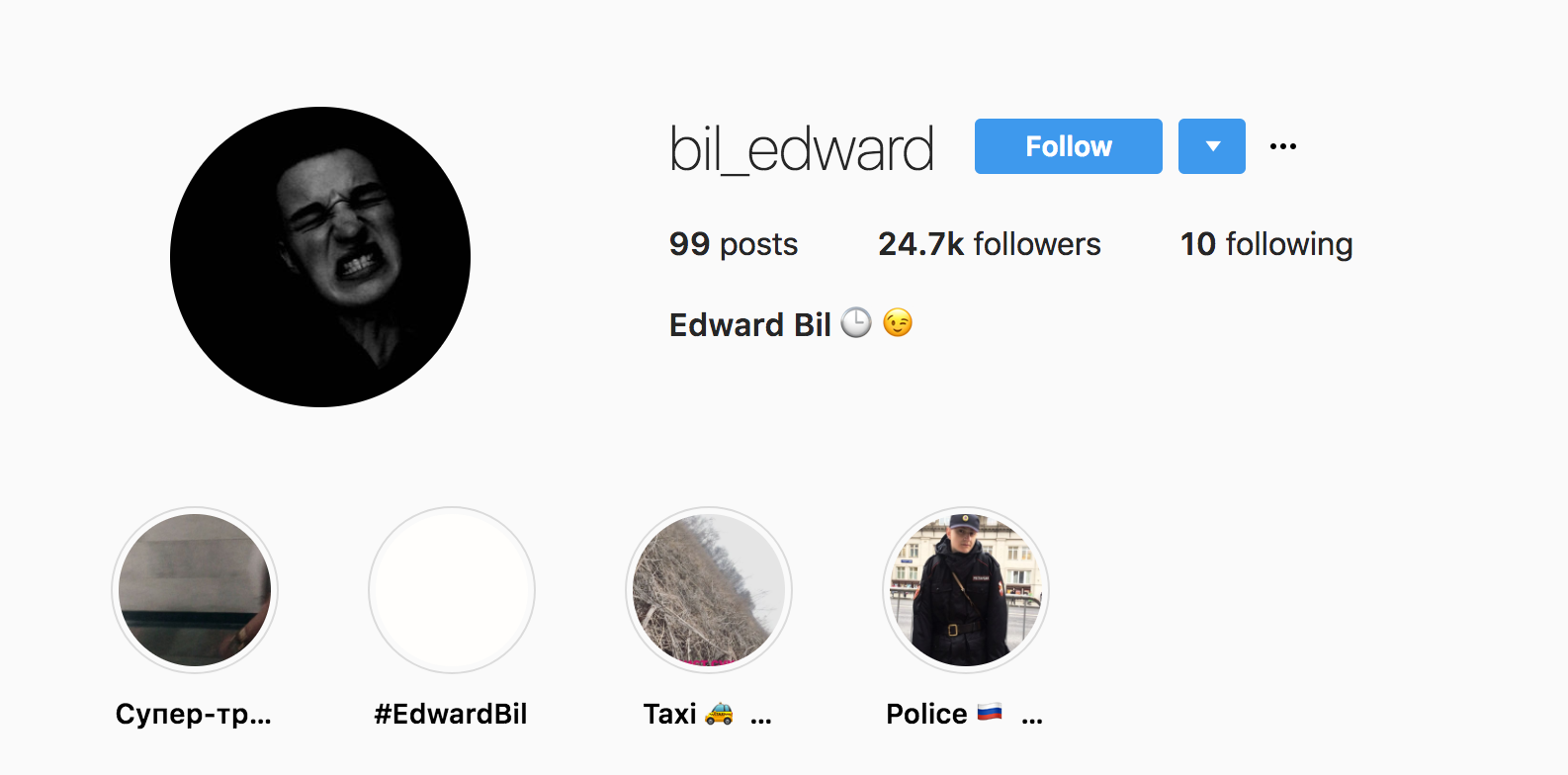Click the Edward Bil display name
Screen dimensions: 1568x775
[x=750, y=324]
